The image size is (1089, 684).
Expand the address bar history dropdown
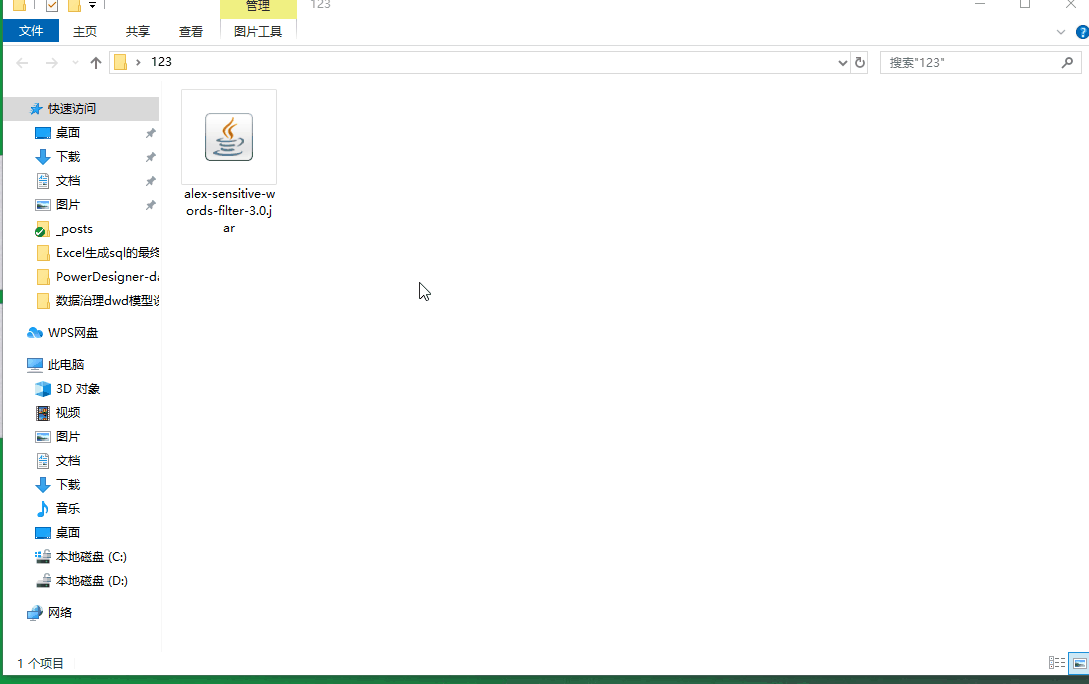(x=842, y=62)
